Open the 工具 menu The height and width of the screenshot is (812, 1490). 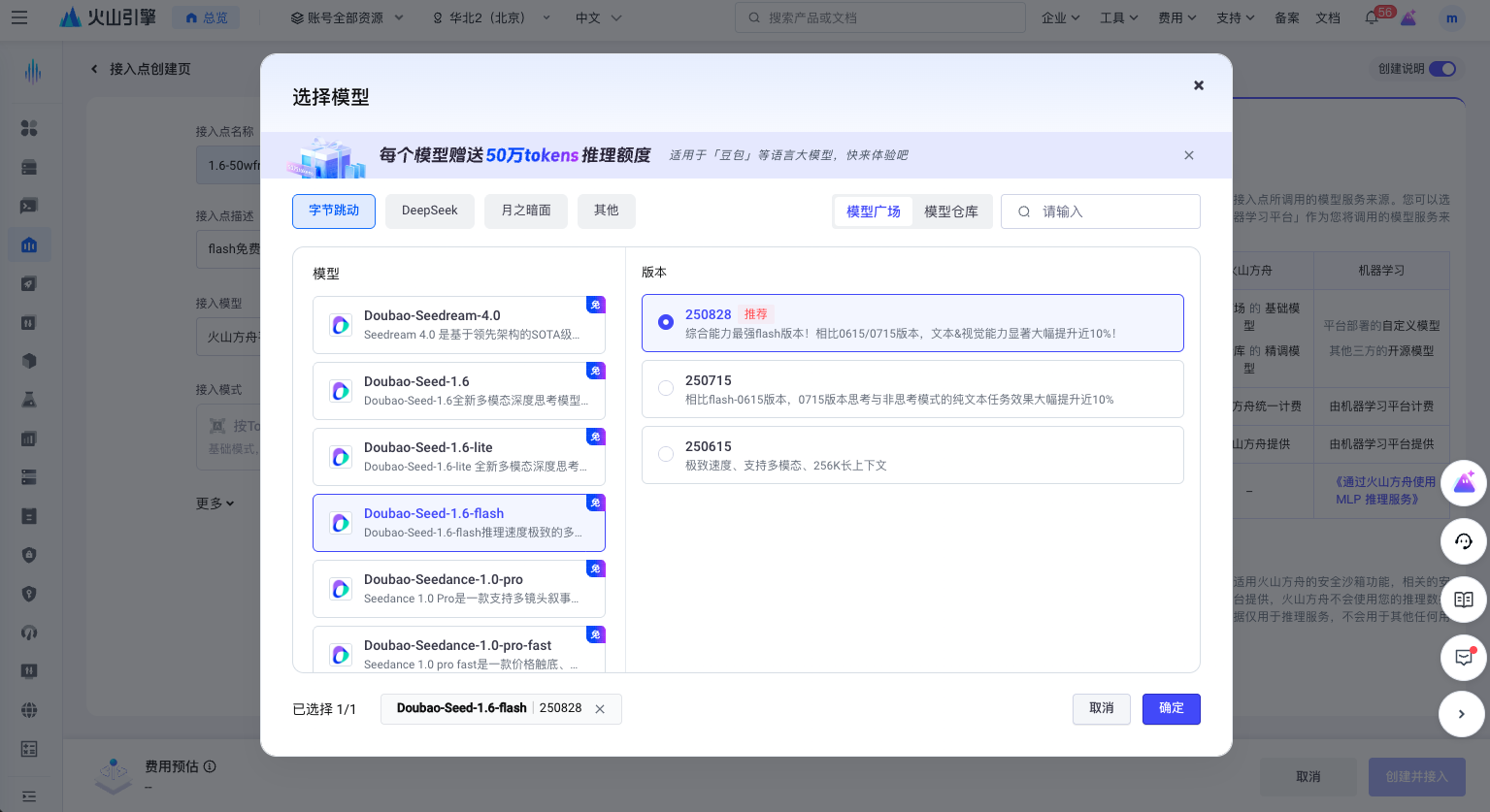pos(1118,17)
